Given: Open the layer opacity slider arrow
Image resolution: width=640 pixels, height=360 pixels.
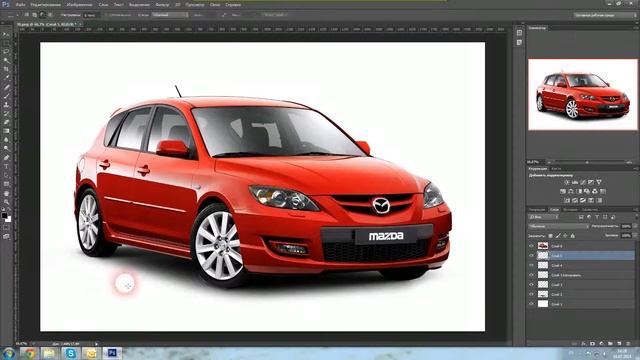Looking at the screenshot, I should pyautogui.click(x=635, y=226).
